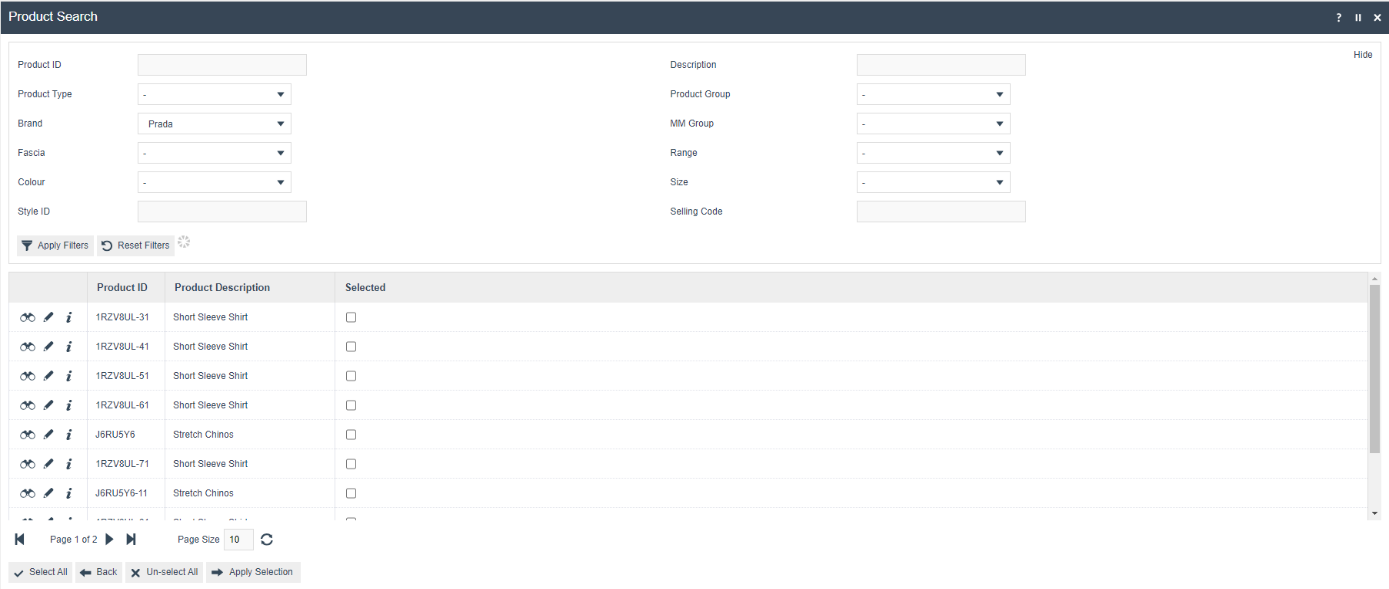Screen dimensions: 1389x589
Task: Click the Apply Filters button
Action: tap(54, 245)
